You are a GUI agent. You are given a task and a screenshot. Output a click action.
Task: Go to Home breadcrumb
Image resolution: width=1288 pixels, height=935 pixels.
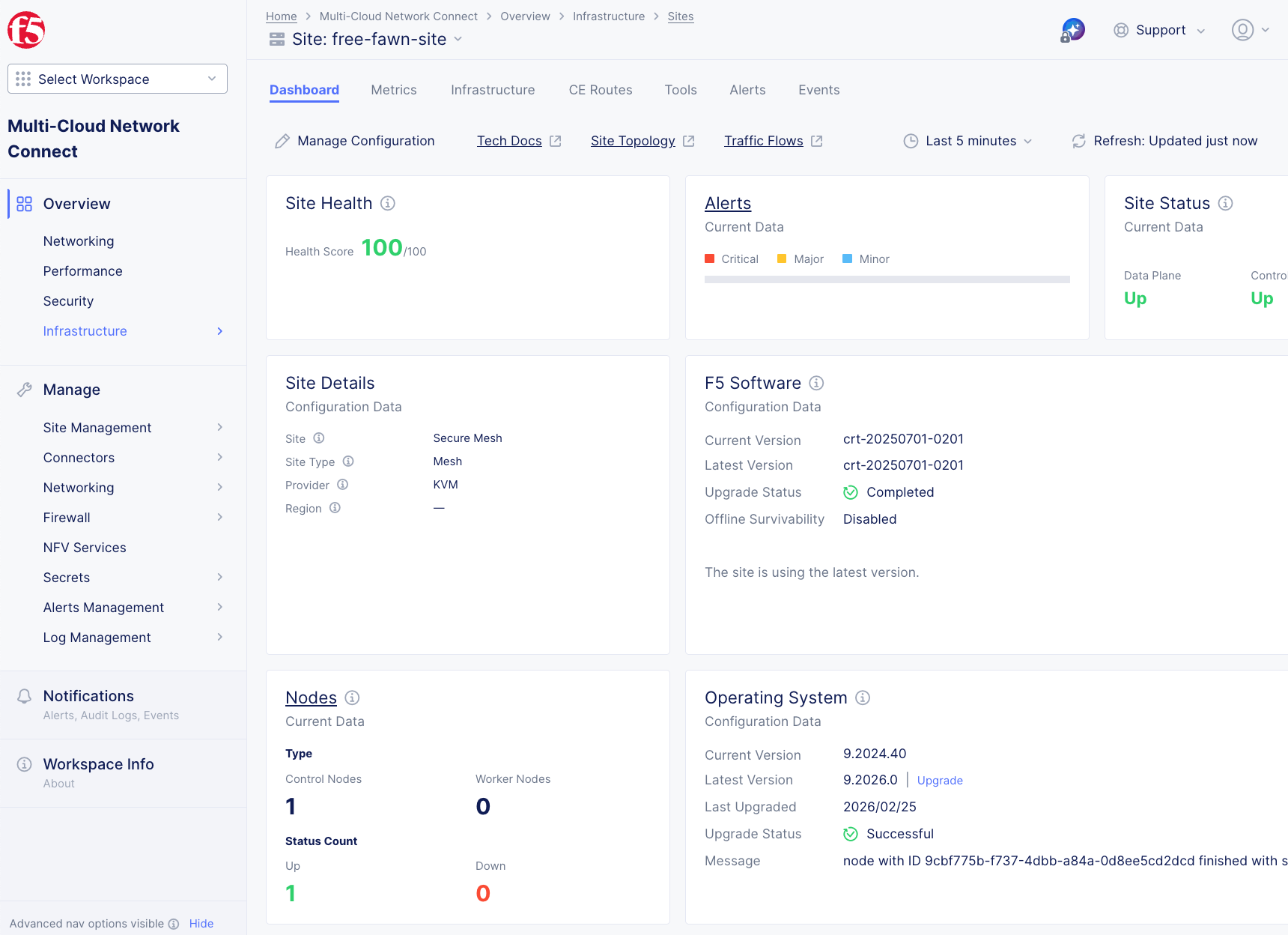(x=282, y=16)
